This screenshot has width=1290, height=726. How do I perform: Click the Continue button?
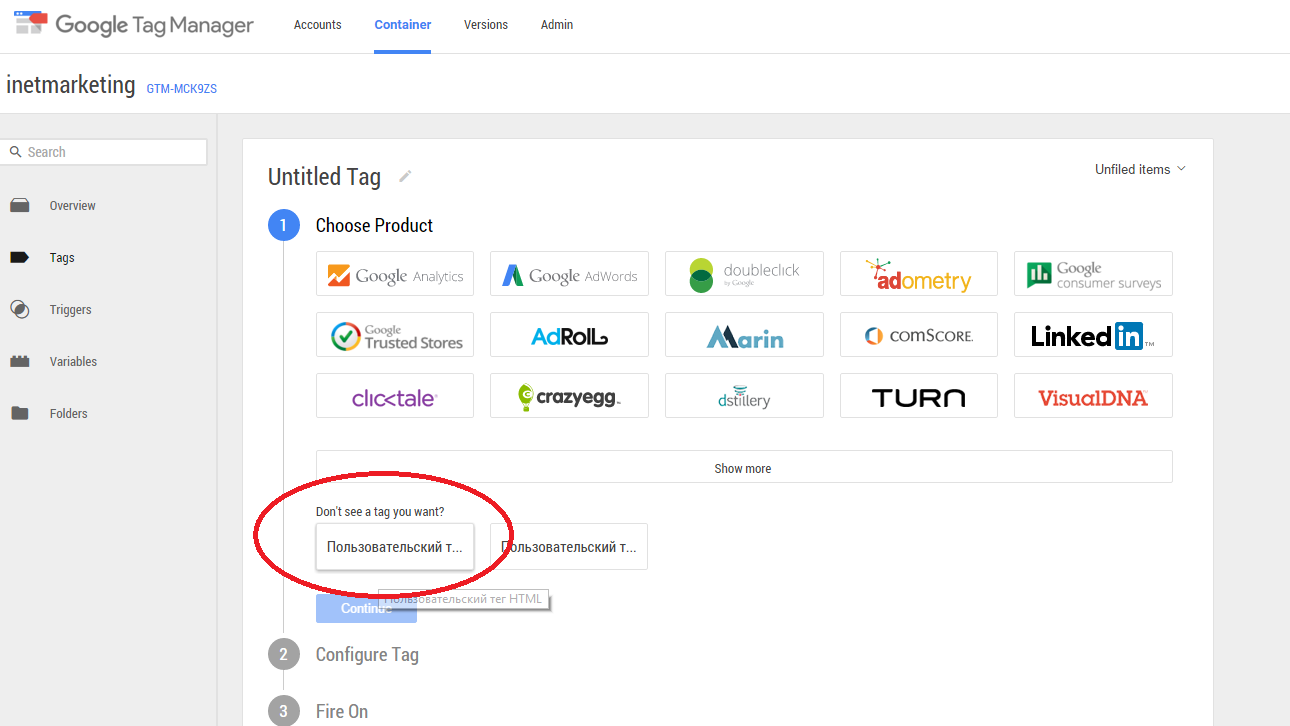[x=366, y=608]
